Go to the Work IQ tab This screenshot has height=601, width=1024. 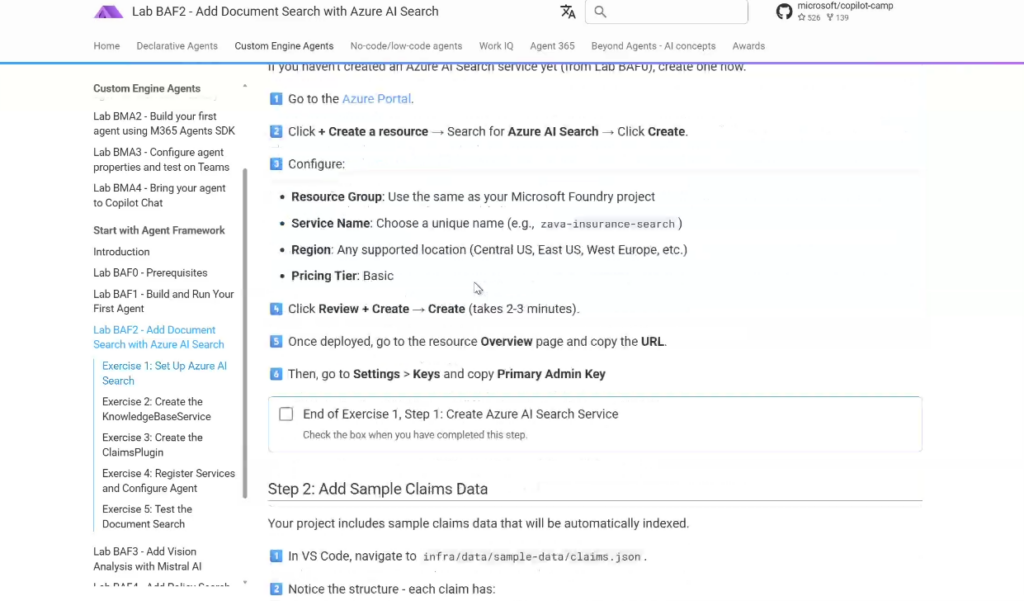coord(496,46)
